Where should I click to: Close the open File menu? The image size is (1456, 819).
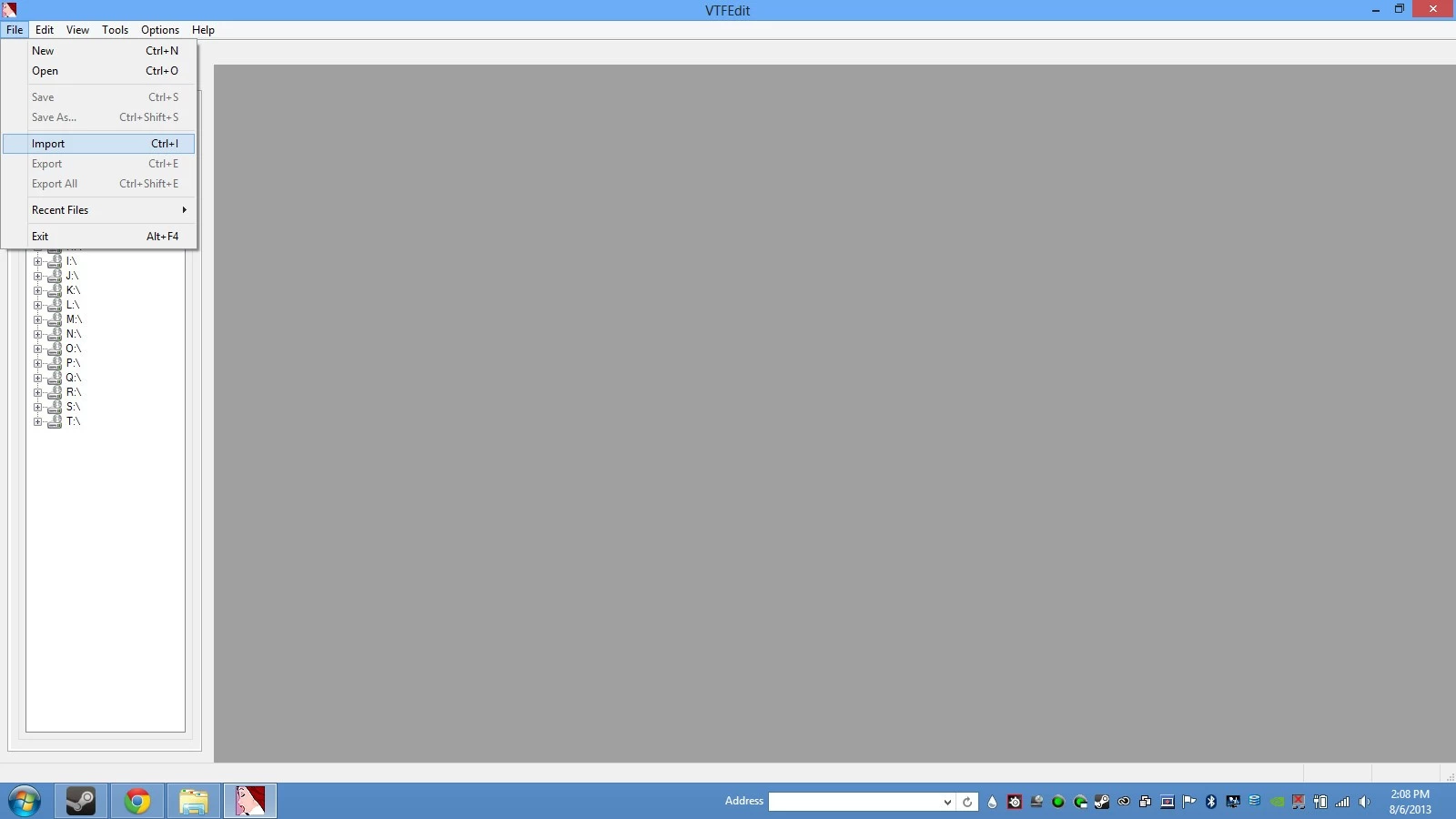tap(15, 30)
